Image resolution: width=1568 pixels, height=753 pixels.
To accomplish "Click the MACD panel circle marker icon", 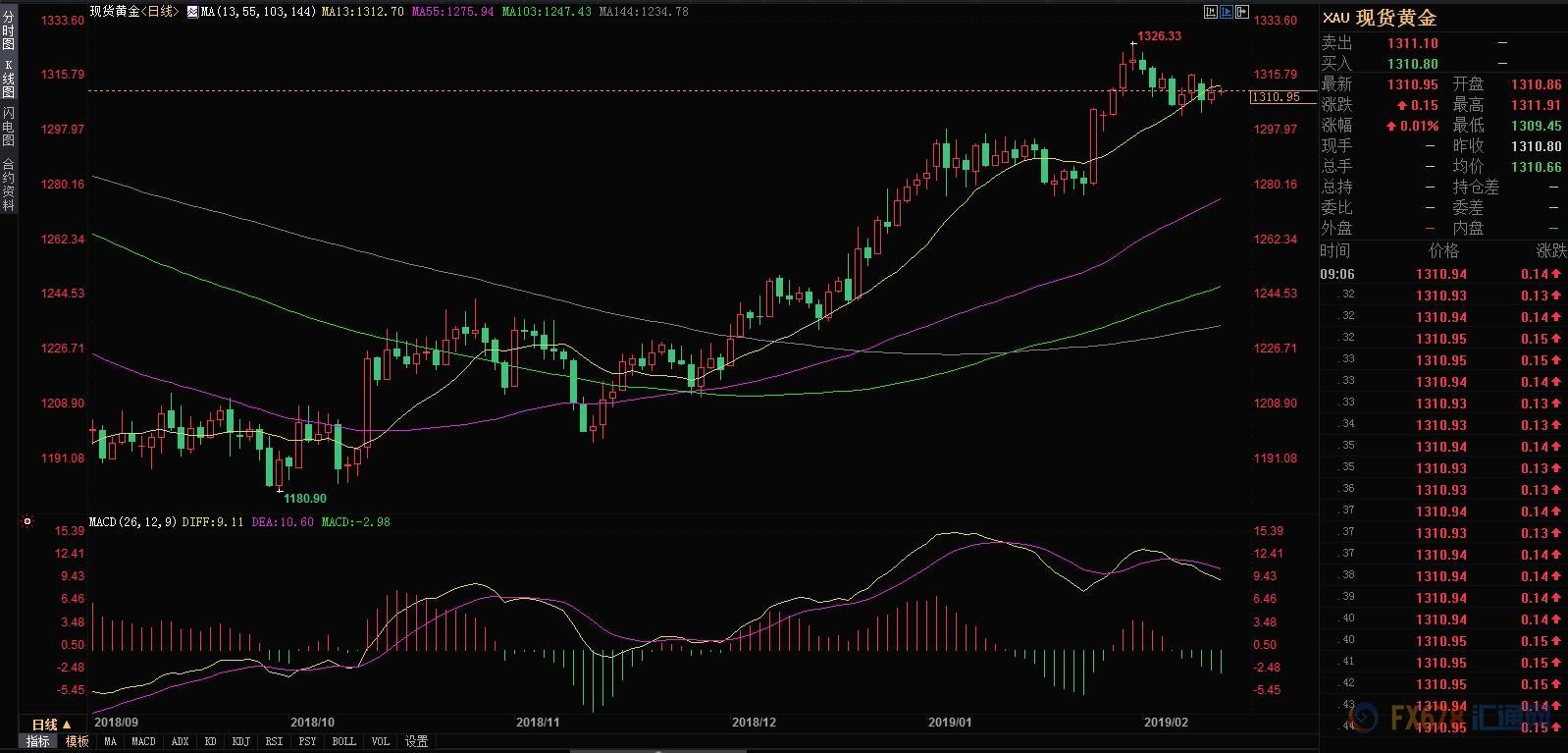I will tap(27, 522).
